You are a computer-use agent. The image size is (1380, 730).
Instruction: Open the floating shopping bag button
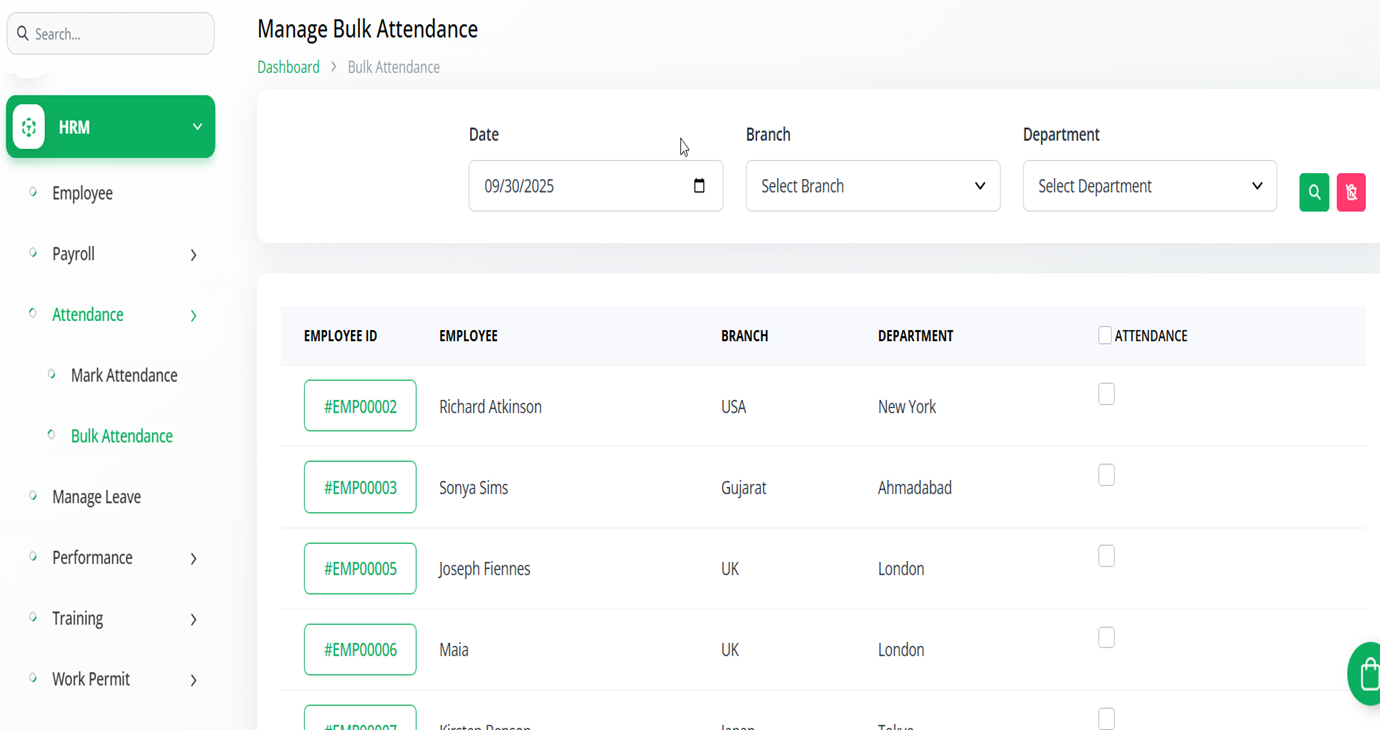click(1367, 674)
